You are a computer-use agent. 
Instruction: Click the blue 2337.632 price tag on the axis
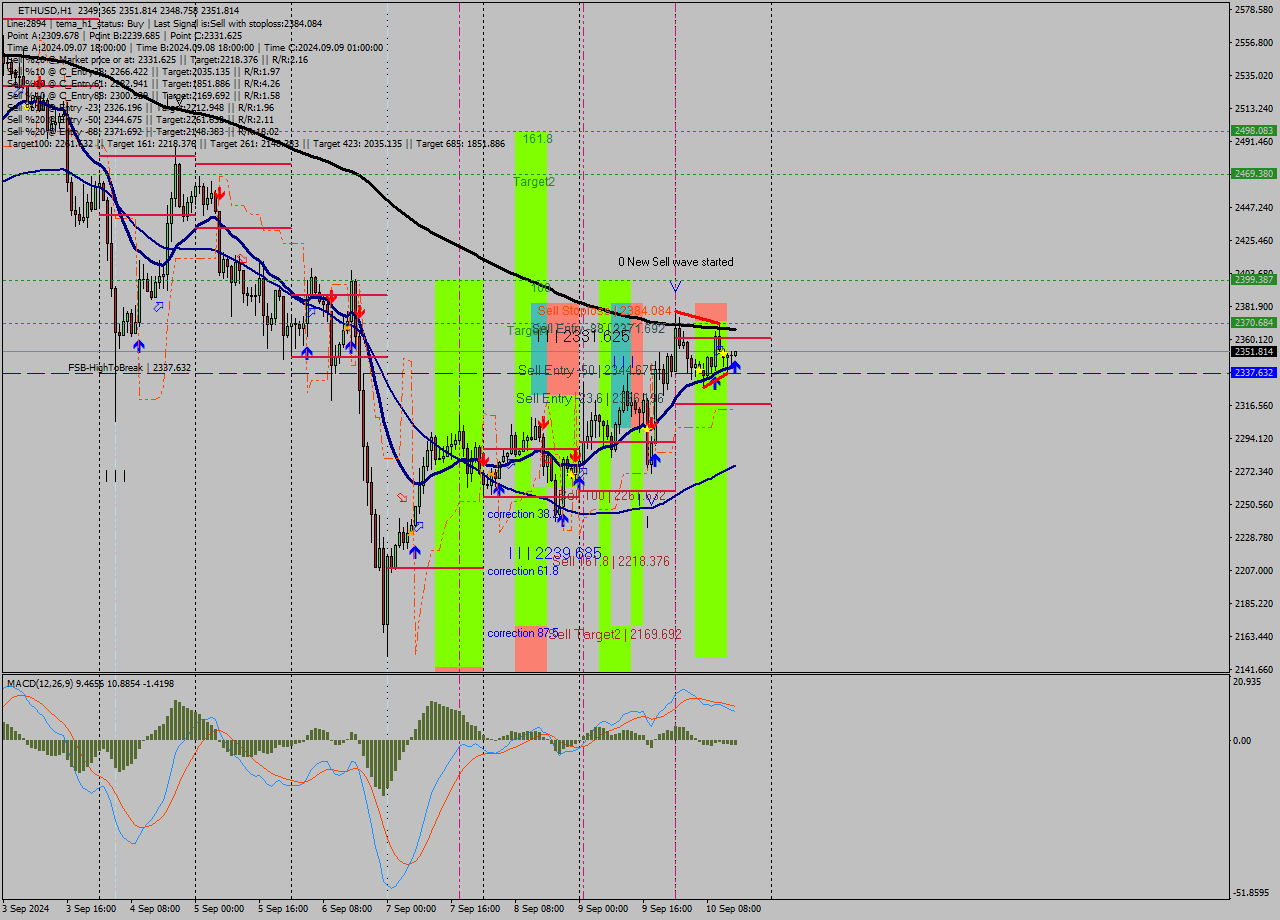click(1253, 372)
